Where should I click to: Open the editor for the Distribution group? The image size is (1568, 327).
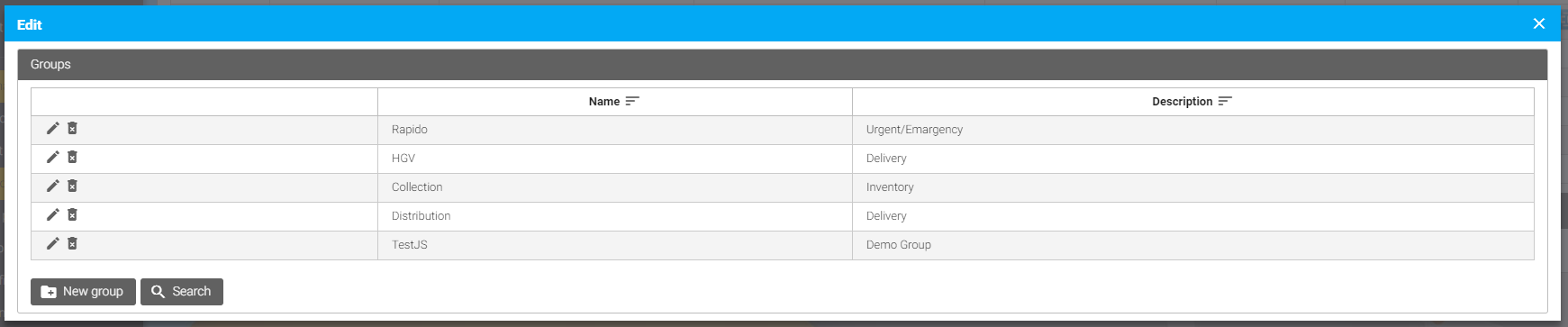[53, 215]
